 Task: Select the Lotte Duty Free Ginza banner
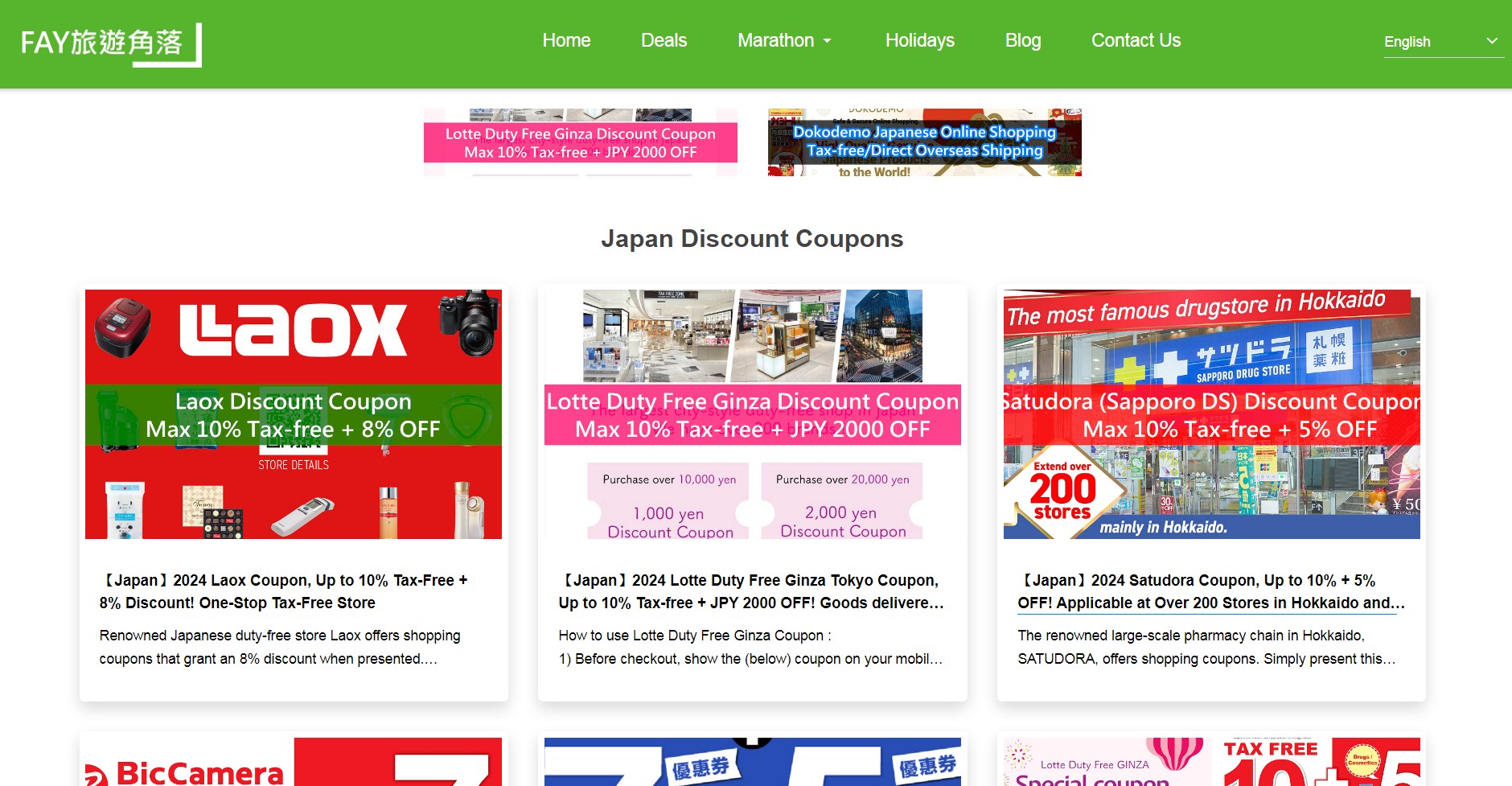pyautogui.click(x=580, y=142)
